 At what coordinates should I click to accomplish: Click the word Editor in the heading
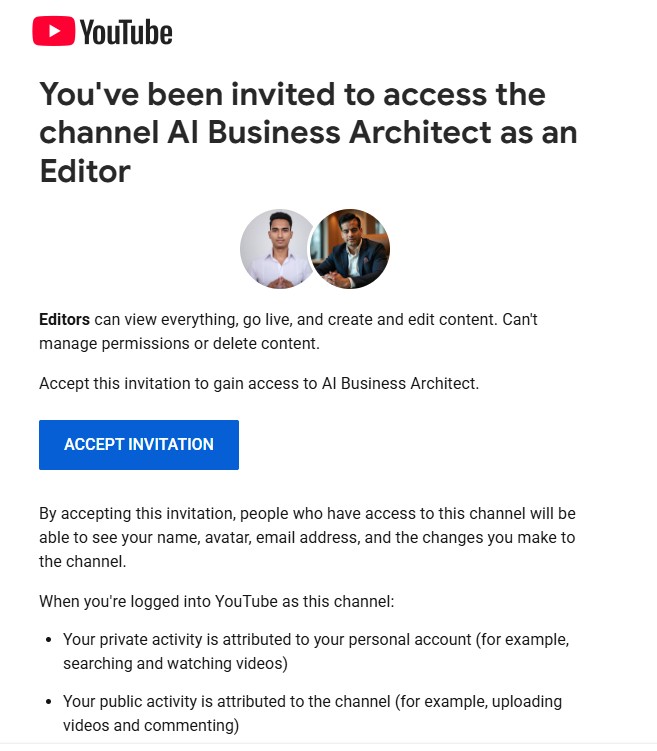85,171
